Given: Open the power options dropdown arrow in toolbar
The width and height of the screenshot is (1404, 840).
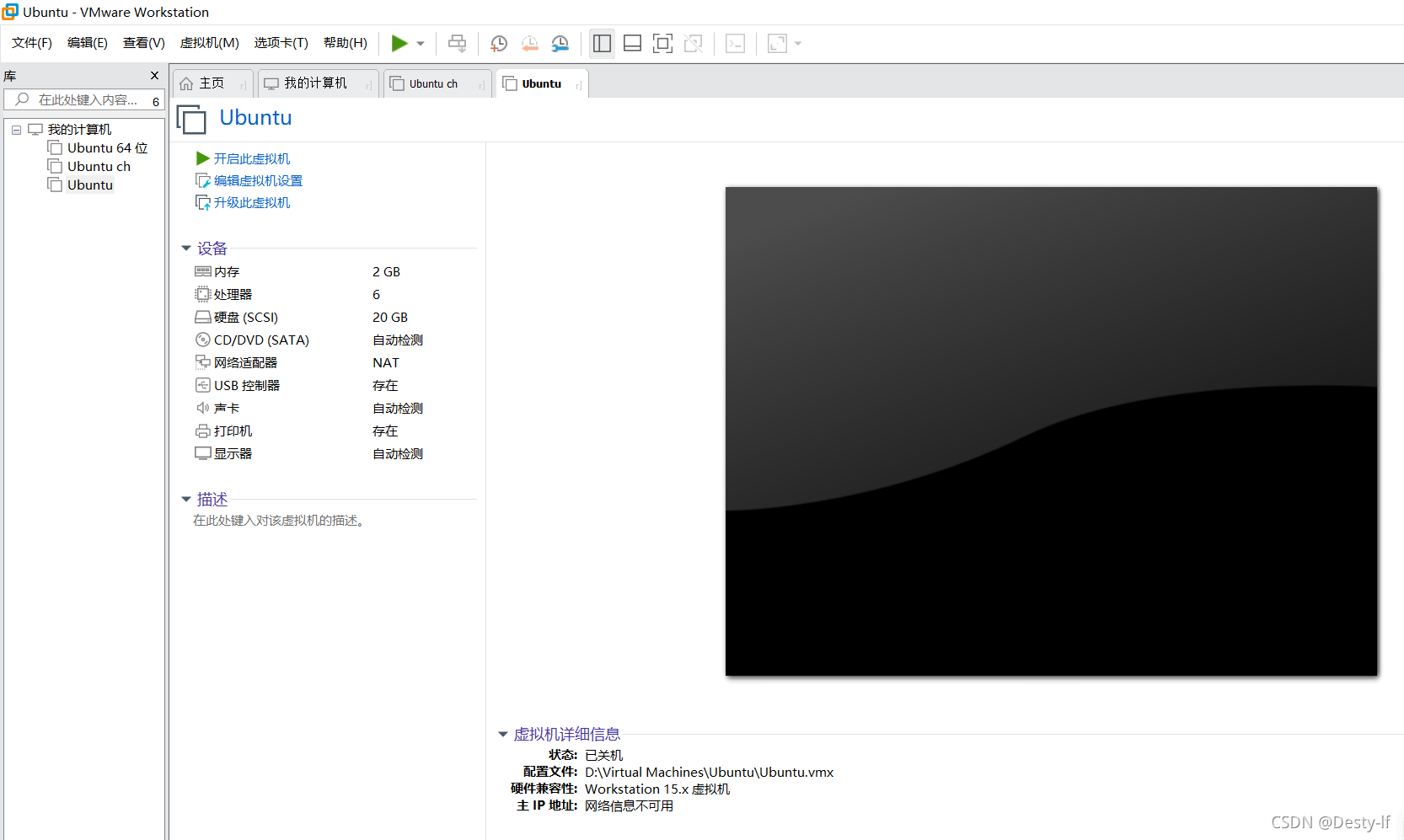Looking at the screenshot, I should point(421,44).
